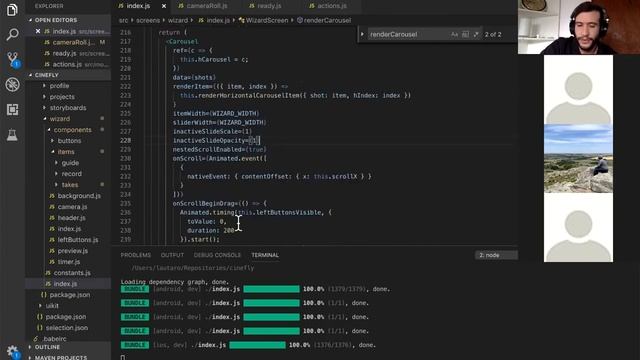Viewport: 640px width, 360px height.
Task: Expand the storyboards folder
Action: tap(68, 108)
